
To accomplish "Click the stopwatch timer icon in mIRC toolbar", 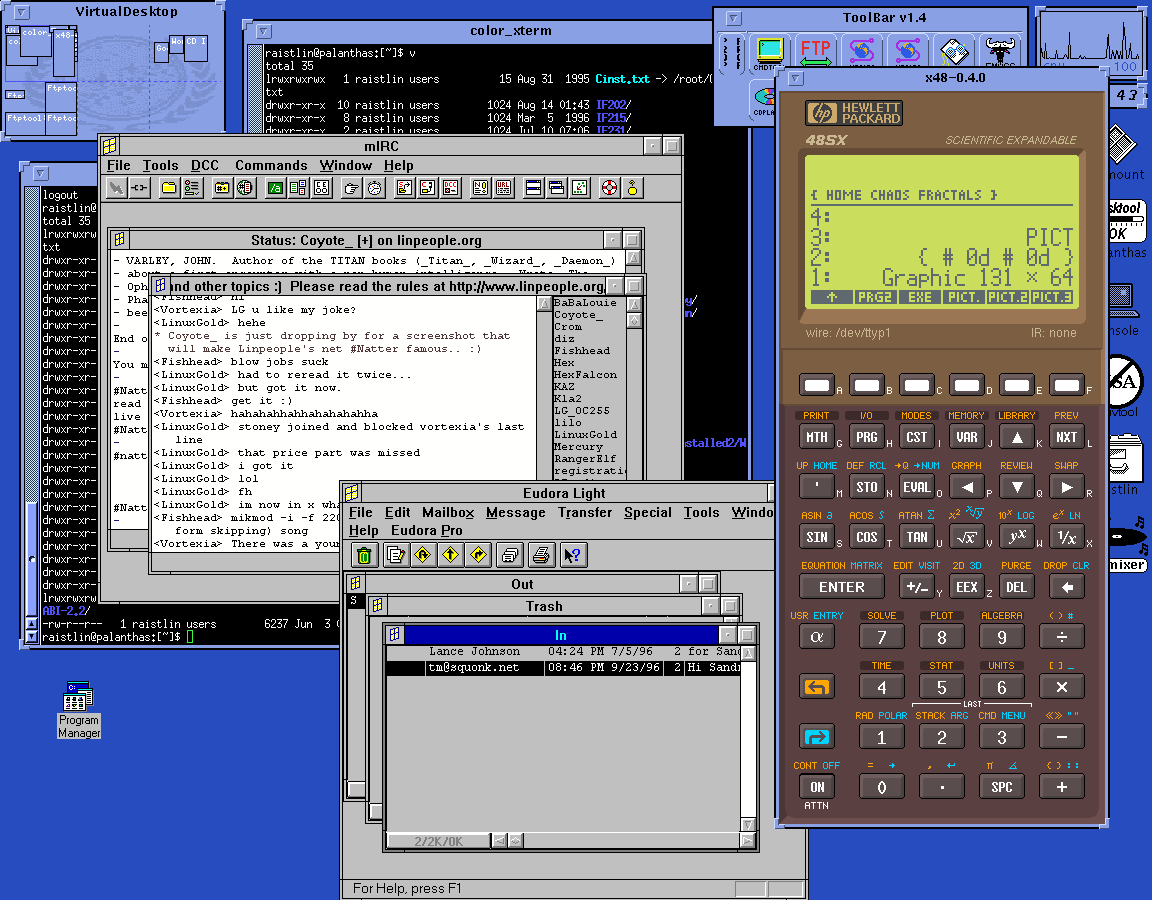I will coord(375,188).
